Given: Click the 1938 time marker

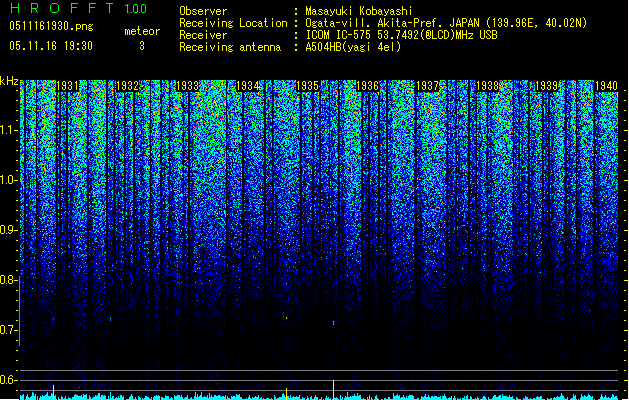Looking at the screenshot, I should (487, 86).
